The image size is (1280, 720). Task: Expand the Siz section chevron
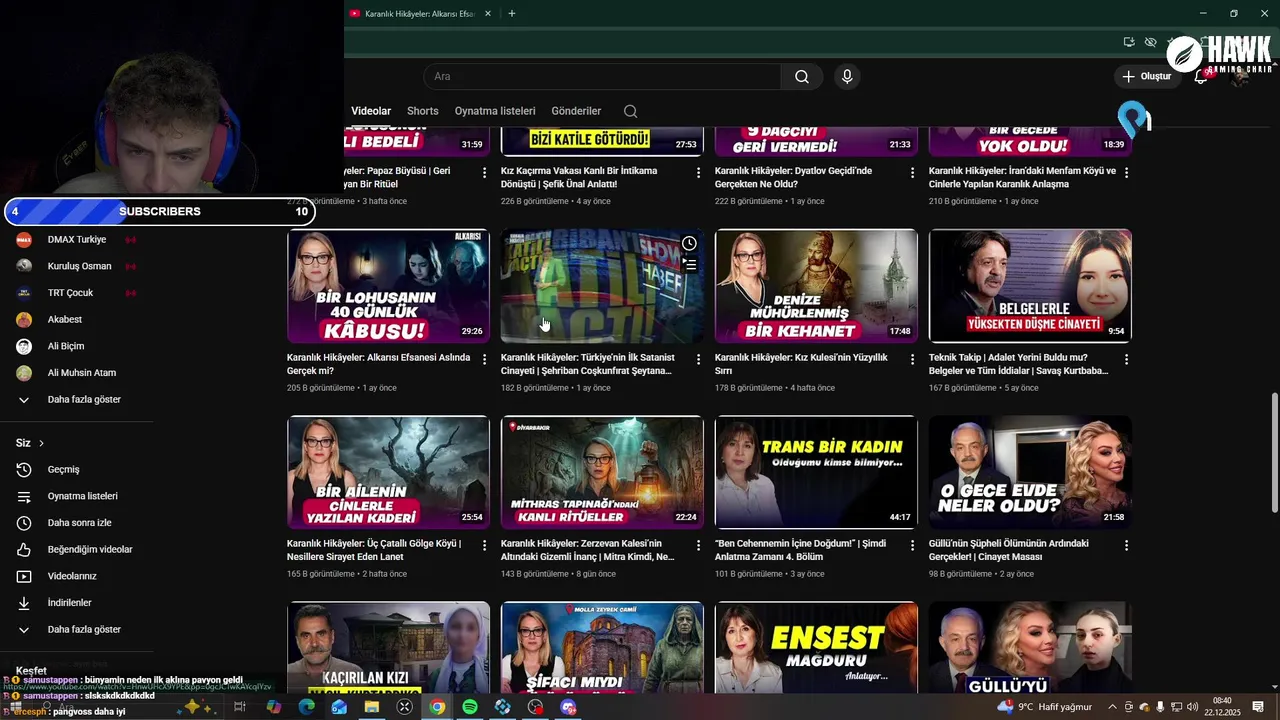[x=41, y=443]
